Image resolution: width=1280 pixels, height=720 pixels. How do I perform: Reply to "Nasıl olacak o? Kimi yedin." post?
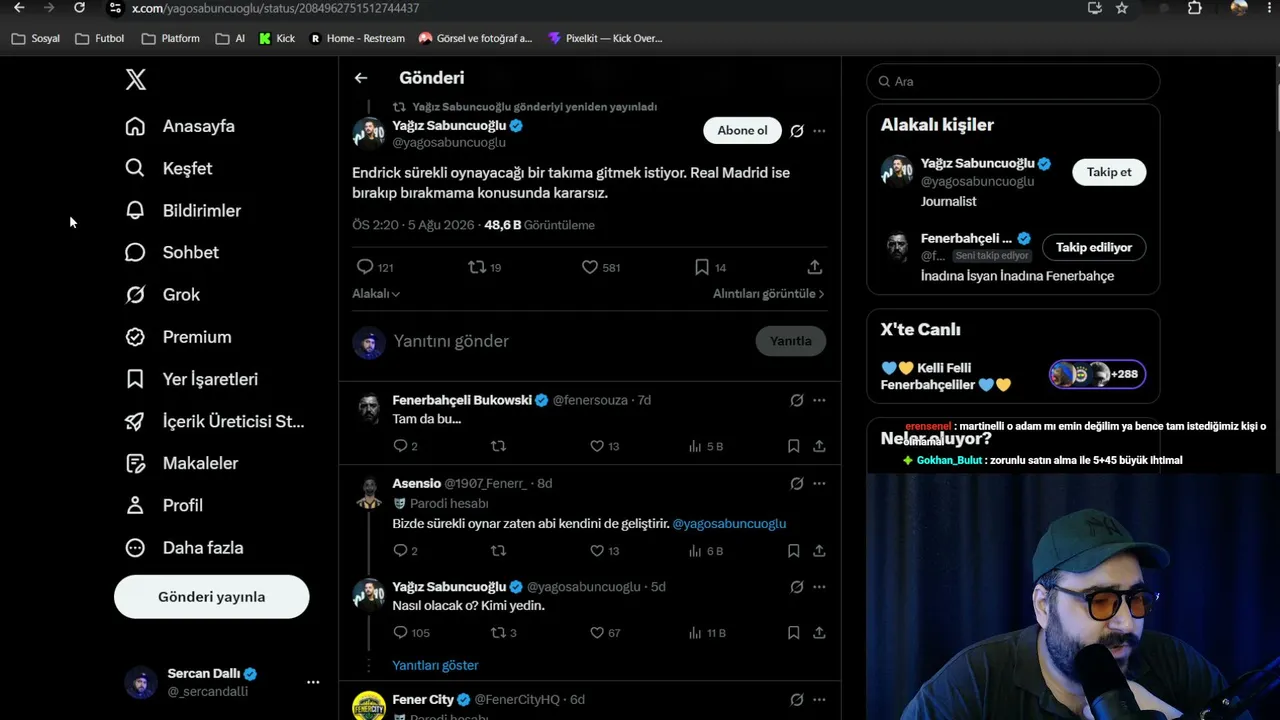pyautogui.click(x=400, y=633)
